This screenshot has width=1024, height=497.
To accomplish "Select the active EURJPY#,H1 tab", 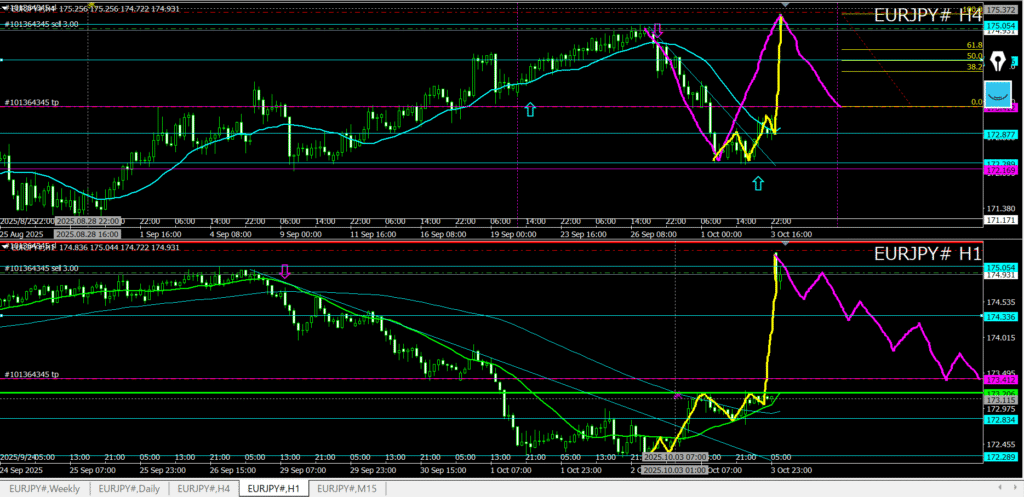I will tap(275, 488).
